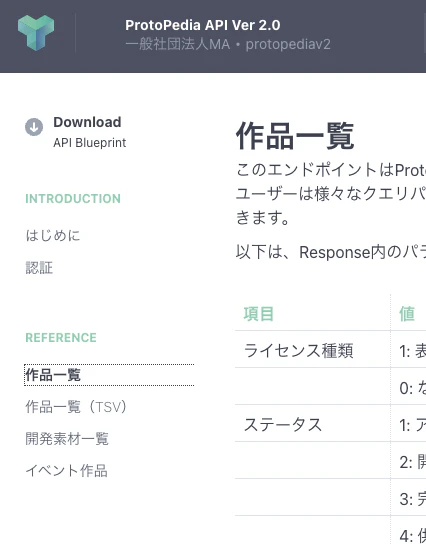426x545 pixels.
Task: Click the paragraph starting このエンドポイントは
Action: (x=331, y=194)
